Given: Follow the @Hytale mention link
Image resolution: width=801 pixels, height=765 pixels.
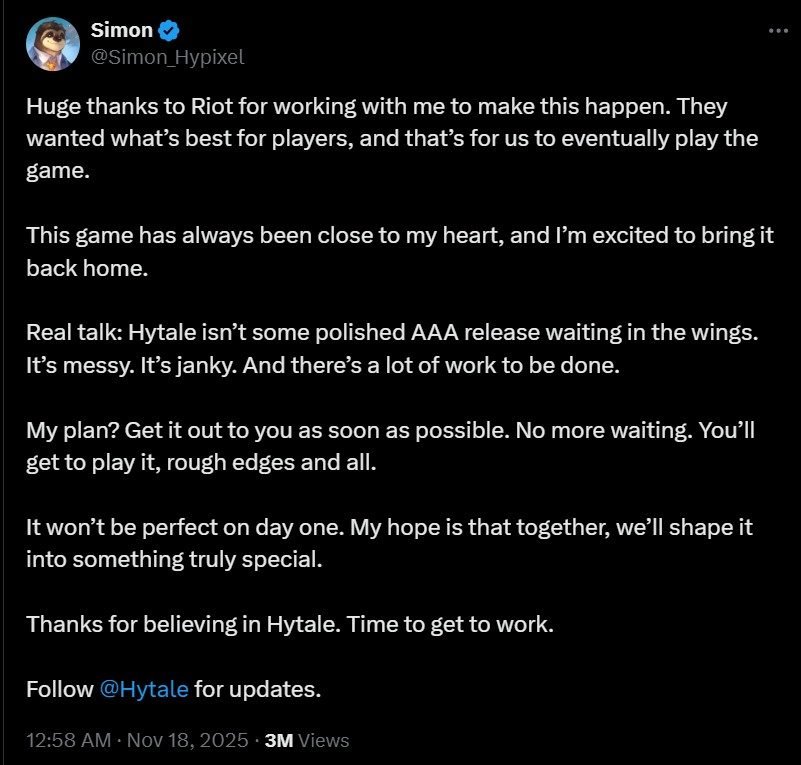Looking at the screenshot, I should (144, 689).
